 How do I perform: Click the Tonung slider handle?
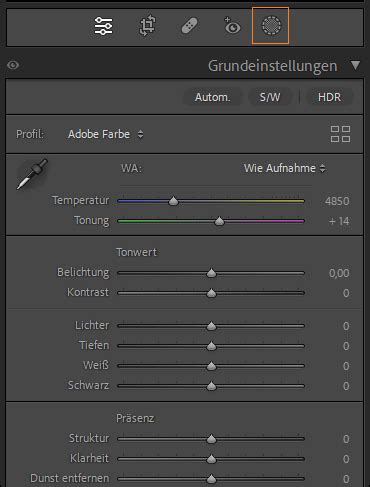219,221
